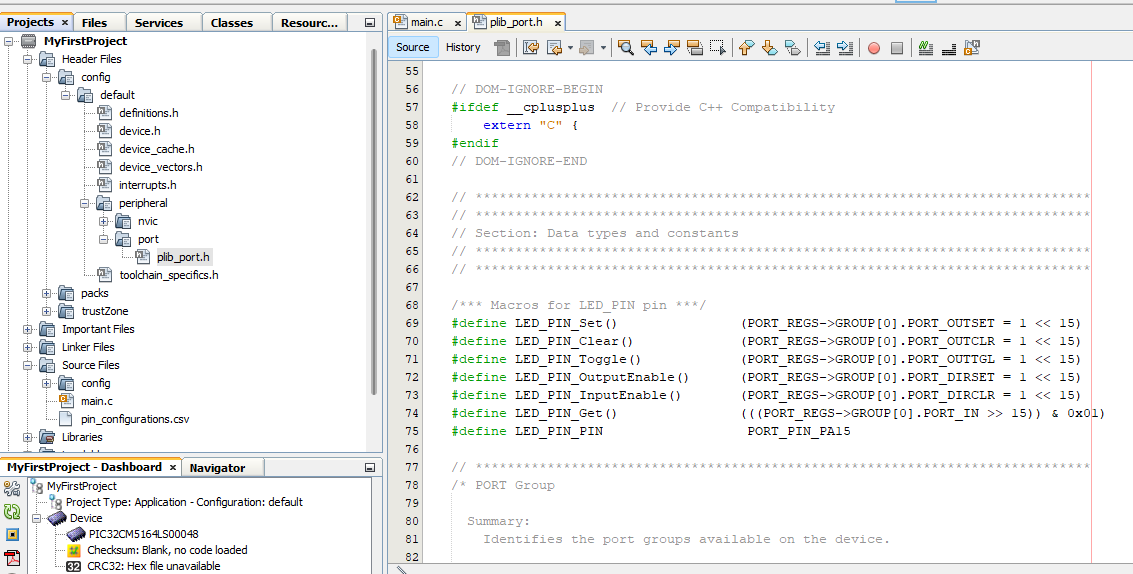Collapse the Device node in Dashboard
Image resolution: width=1133 pixels, height=574 pixels.
(36, 518)
